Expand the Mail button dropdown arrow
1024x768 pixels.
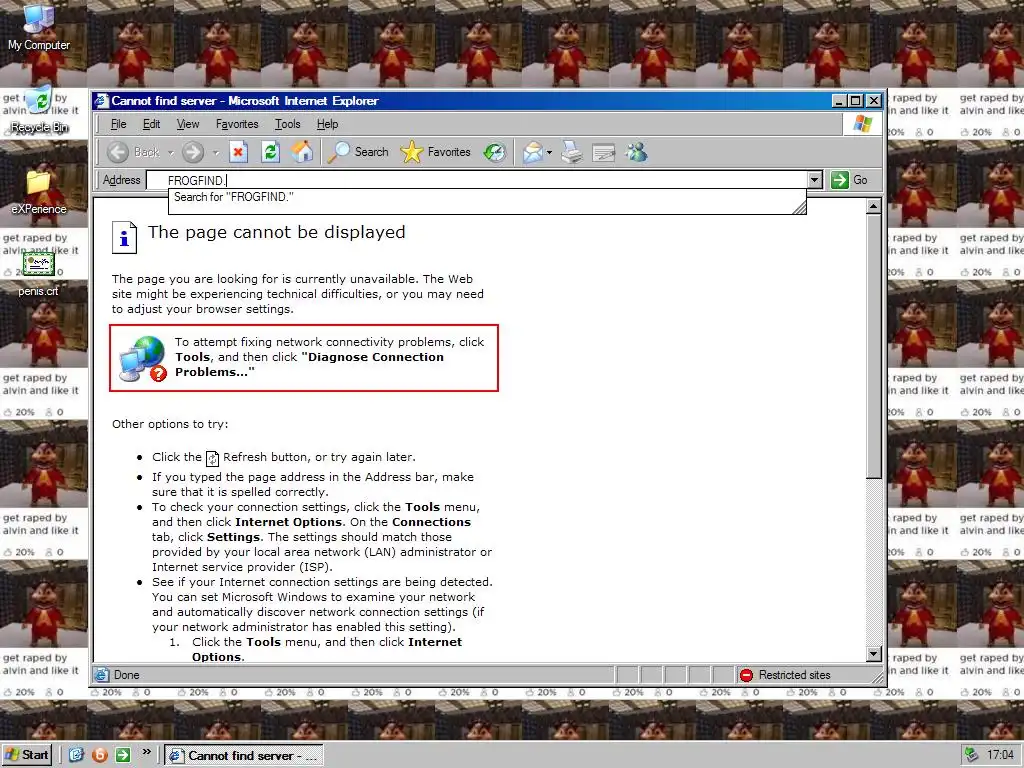(x=549, y=153)
